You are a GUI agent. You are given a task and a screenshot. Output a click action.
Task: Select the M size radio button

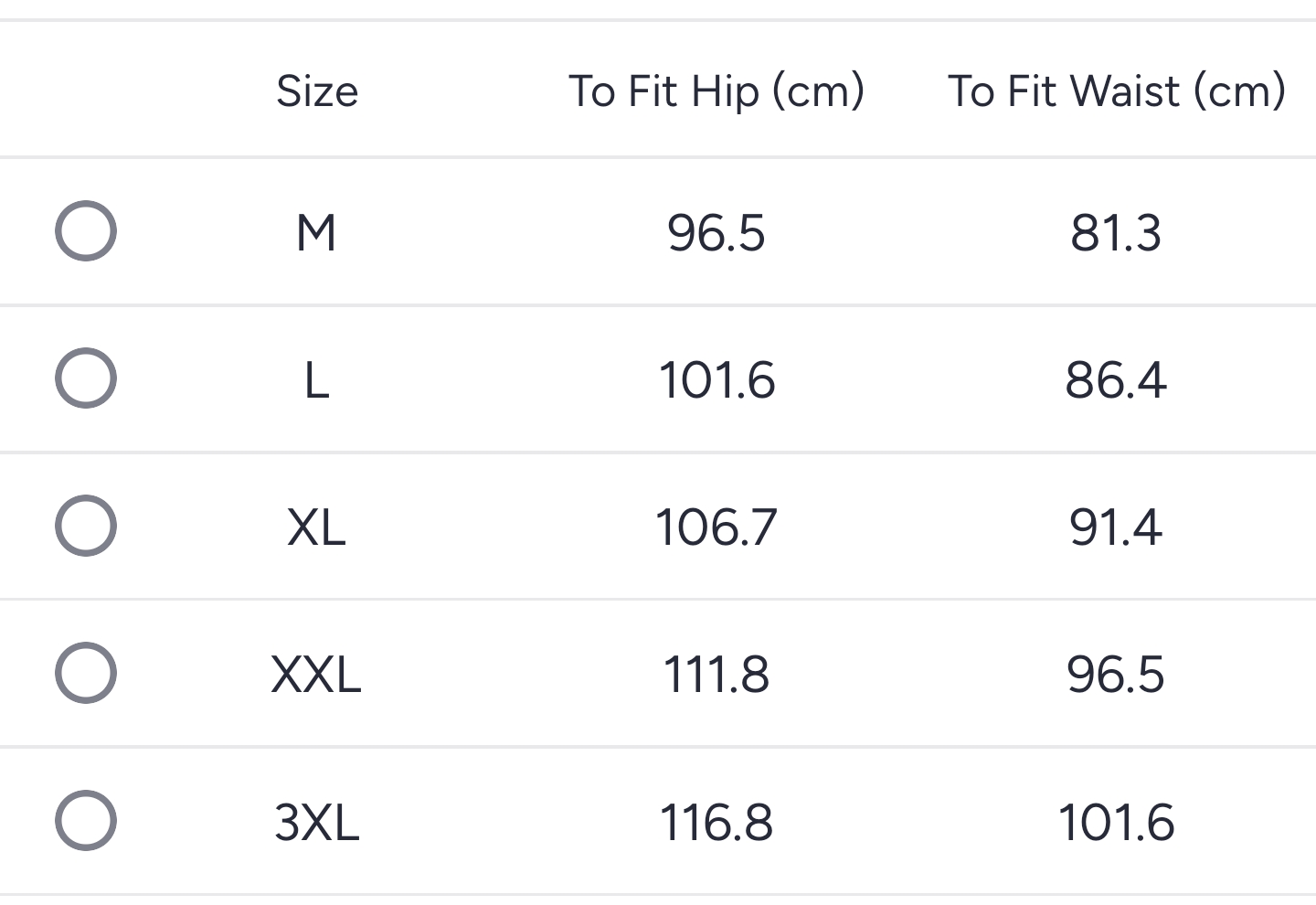tap(86, 230)
